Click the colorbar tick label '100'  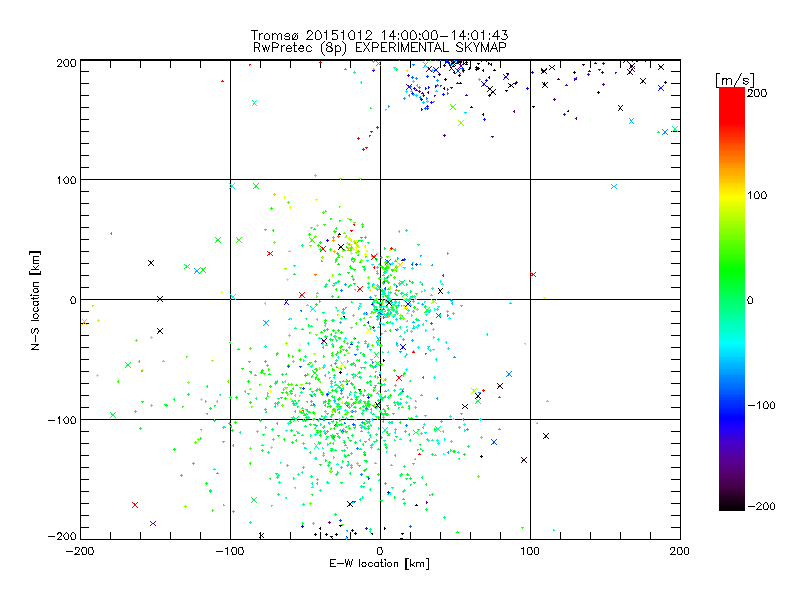[x=757, y=195]
